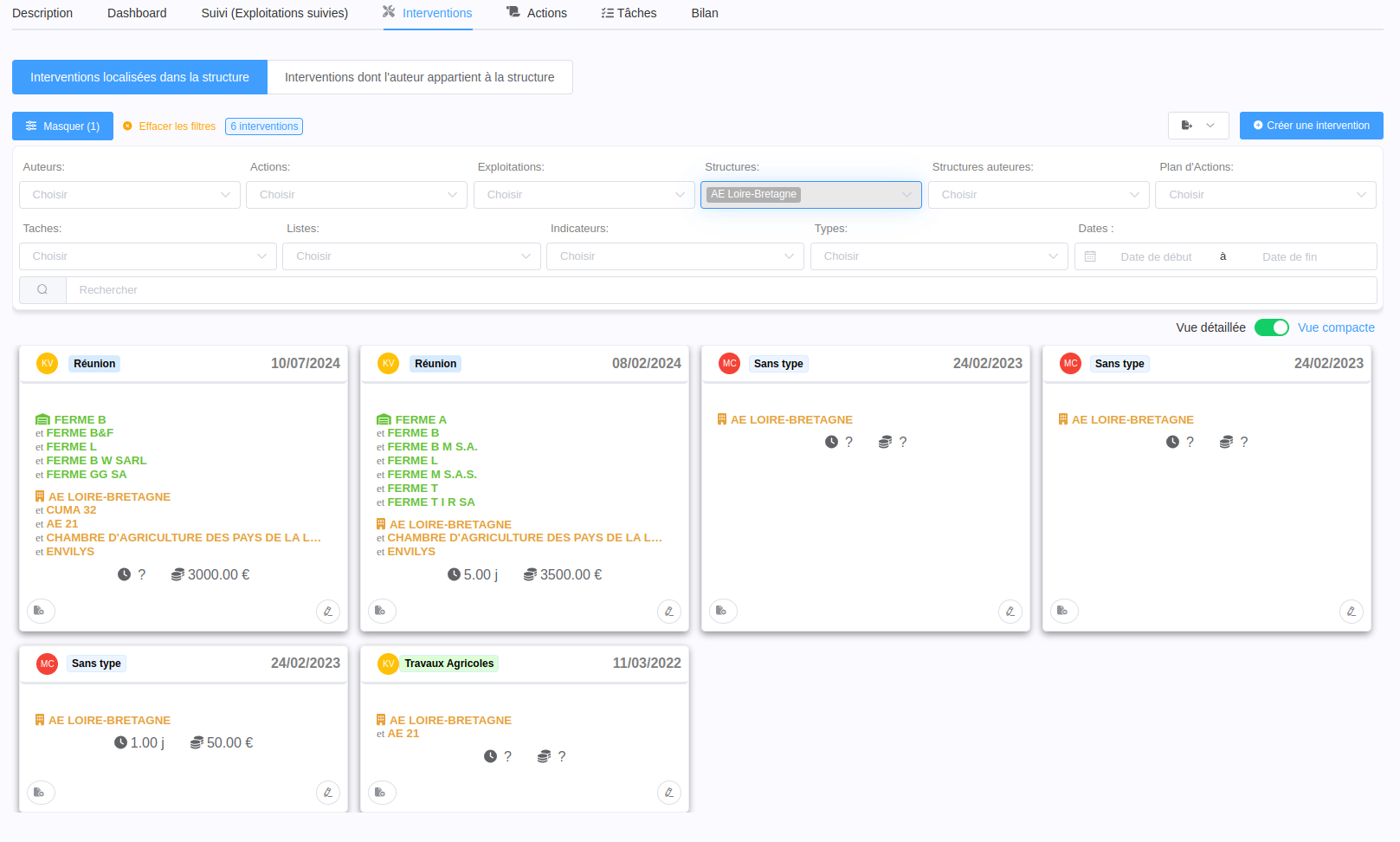
Task: Hide filters with Masquer (1) button
Action: click(62, 126)
